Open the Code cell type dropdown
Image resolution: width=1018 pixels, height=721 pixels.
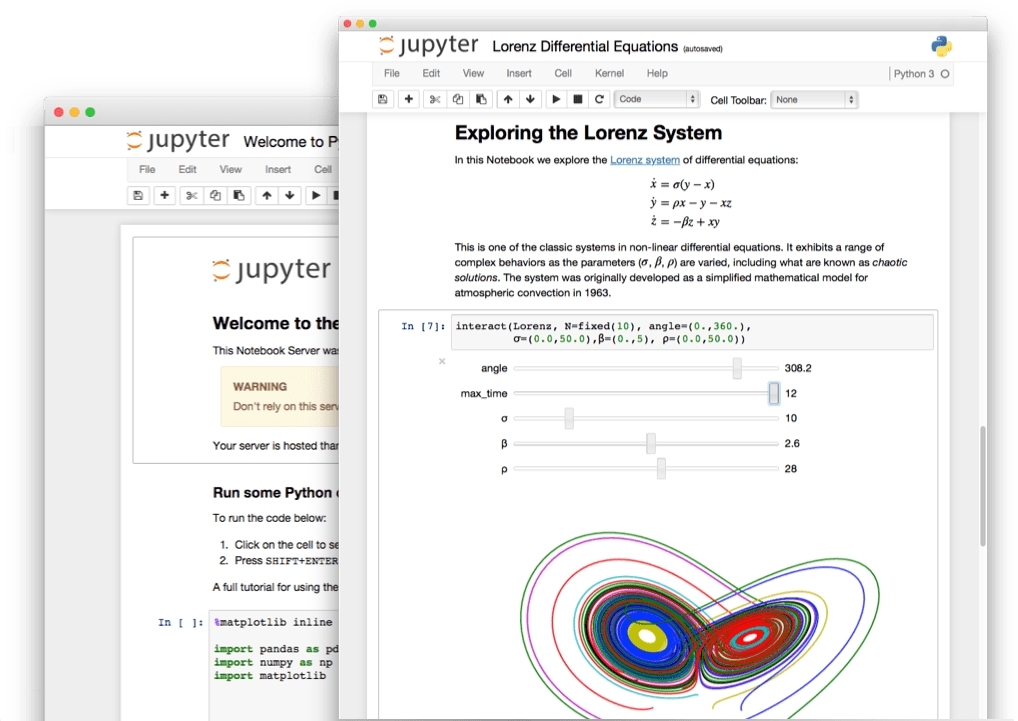coord(656,99)
